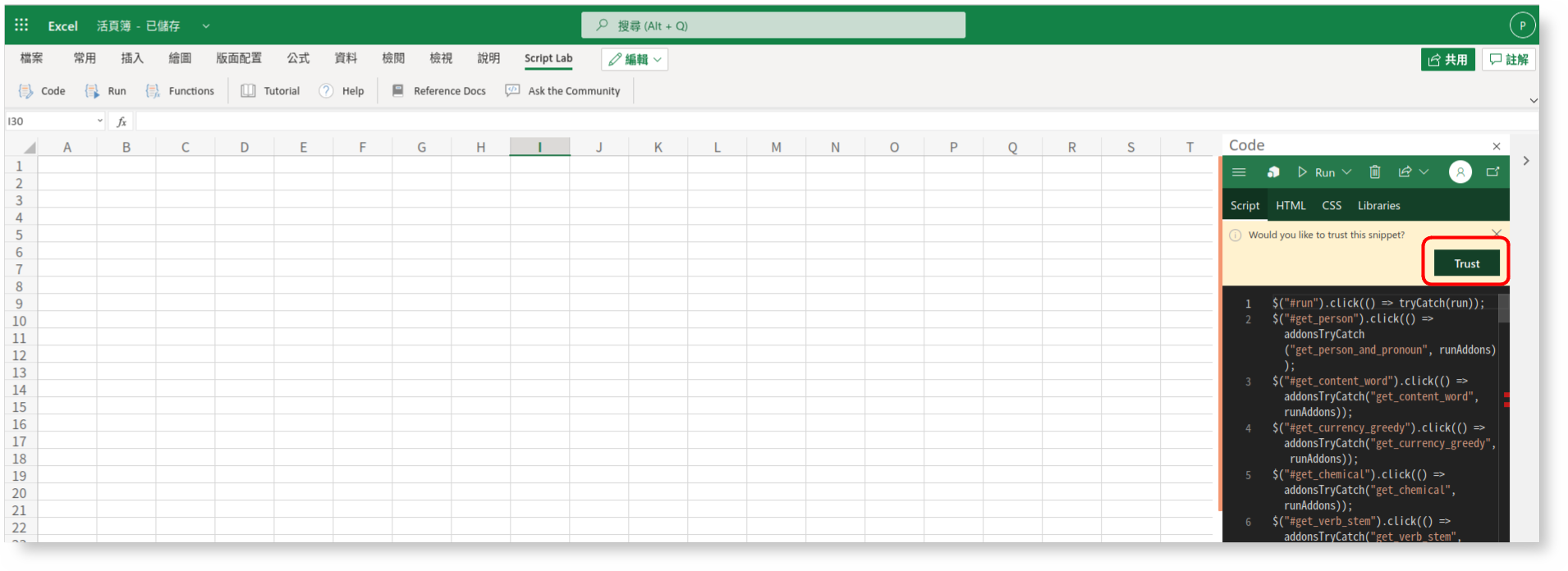Click the Code icon in Script Lab ribbon

[25, 91]
